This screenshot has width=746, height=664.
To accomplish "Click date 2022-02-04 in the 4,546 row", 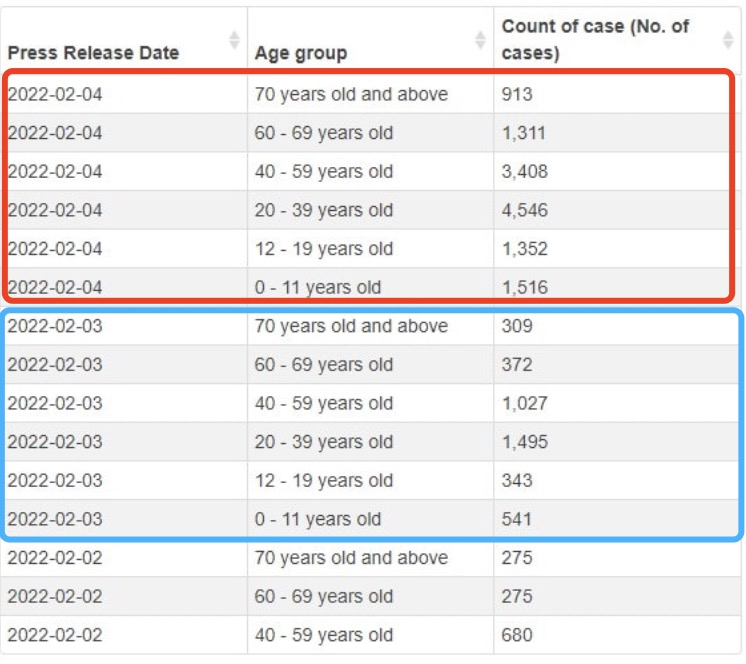I will [55, 210].
